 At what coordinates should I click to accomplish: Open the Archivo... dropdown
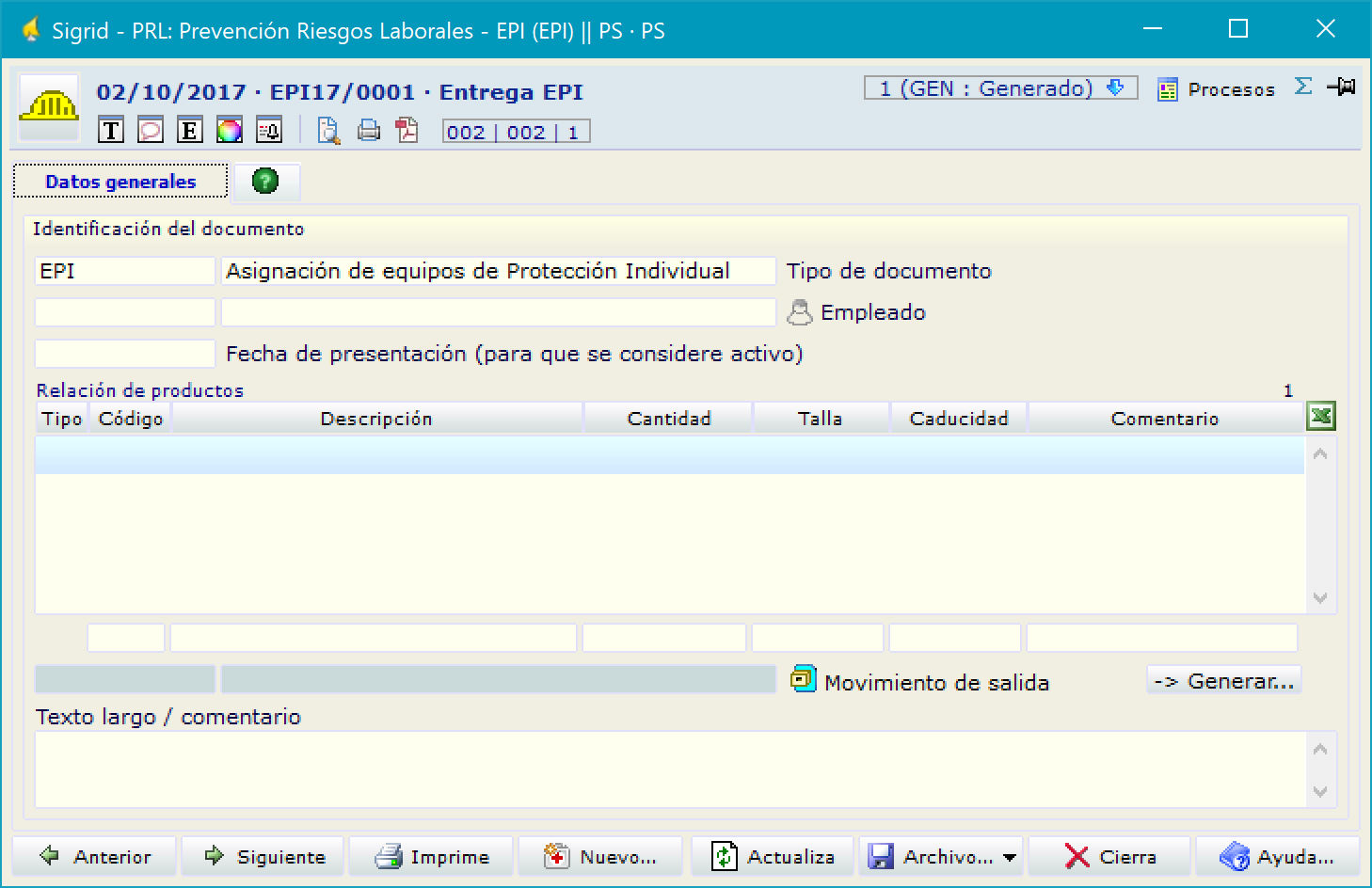tap(942, 857)
